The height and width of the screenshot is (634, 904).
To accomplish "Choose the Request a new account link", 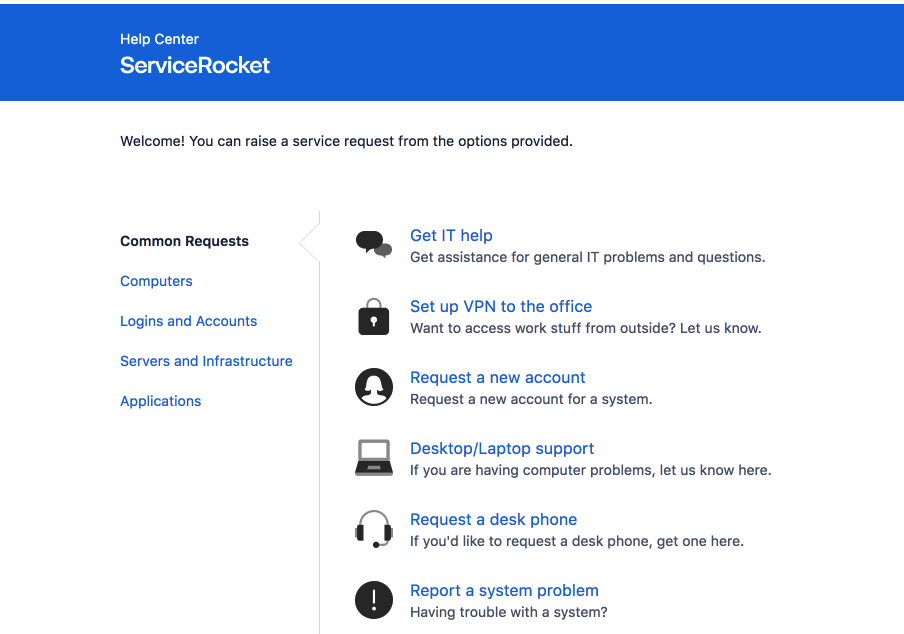I will click(498, 378).
